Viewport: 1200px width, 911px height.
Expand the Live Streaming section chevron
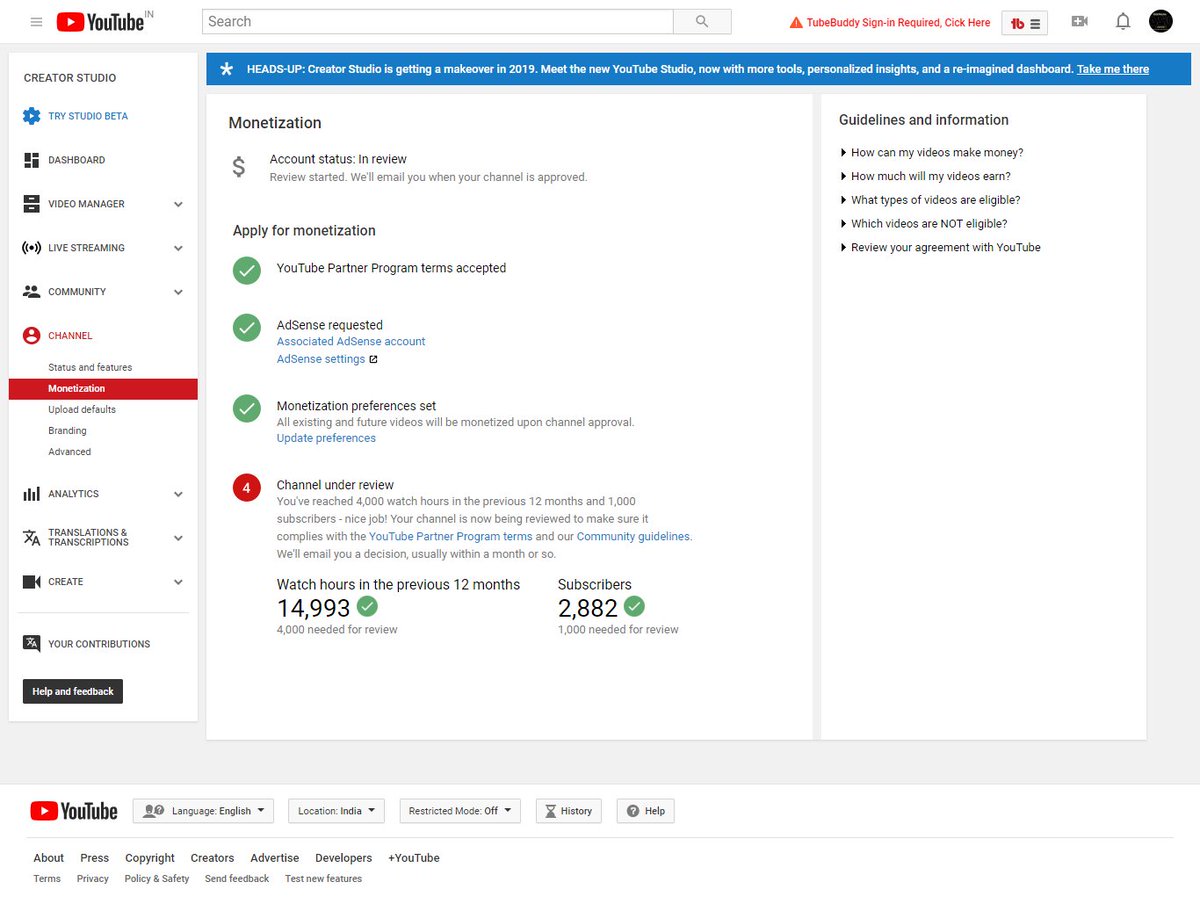178,248
